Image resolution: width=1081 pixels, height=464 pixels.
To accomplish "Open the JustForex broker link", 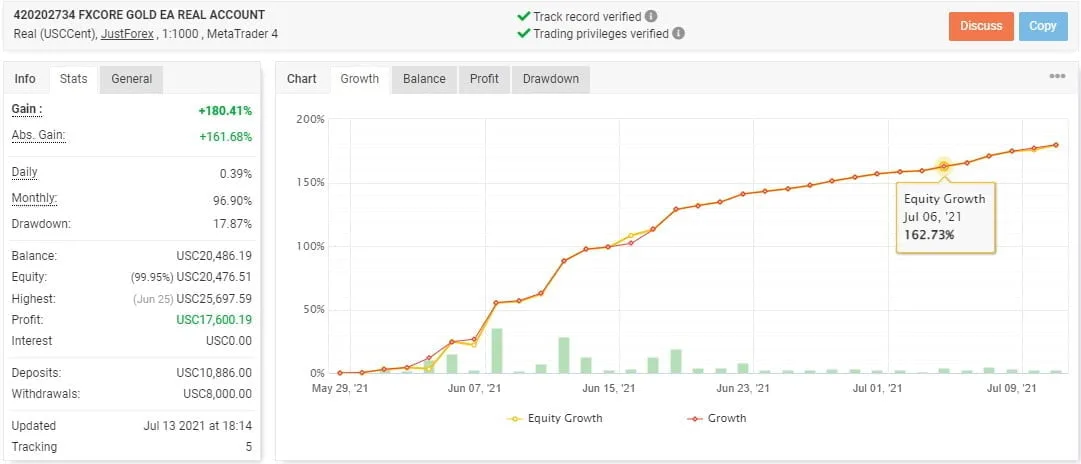I will pyautogui.click(x=120, y=35).
